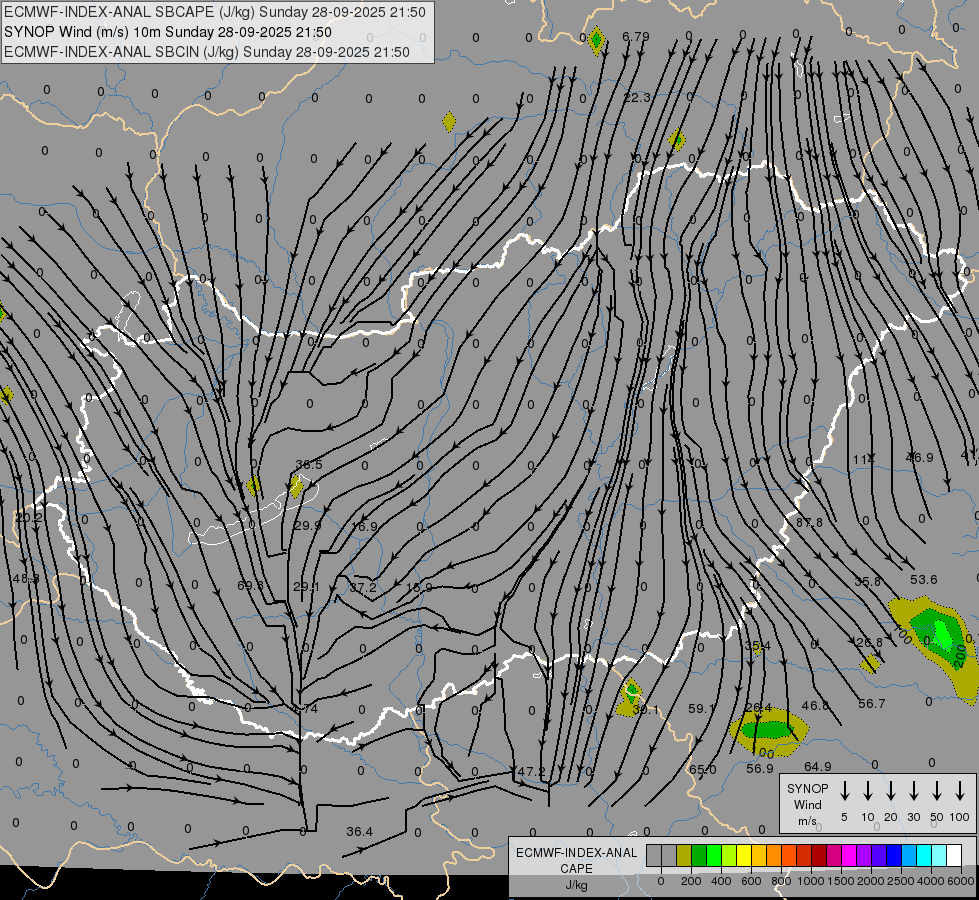Click the 37.2 value on the map
The image size is (979, 900).
click(x=363, y=588)
